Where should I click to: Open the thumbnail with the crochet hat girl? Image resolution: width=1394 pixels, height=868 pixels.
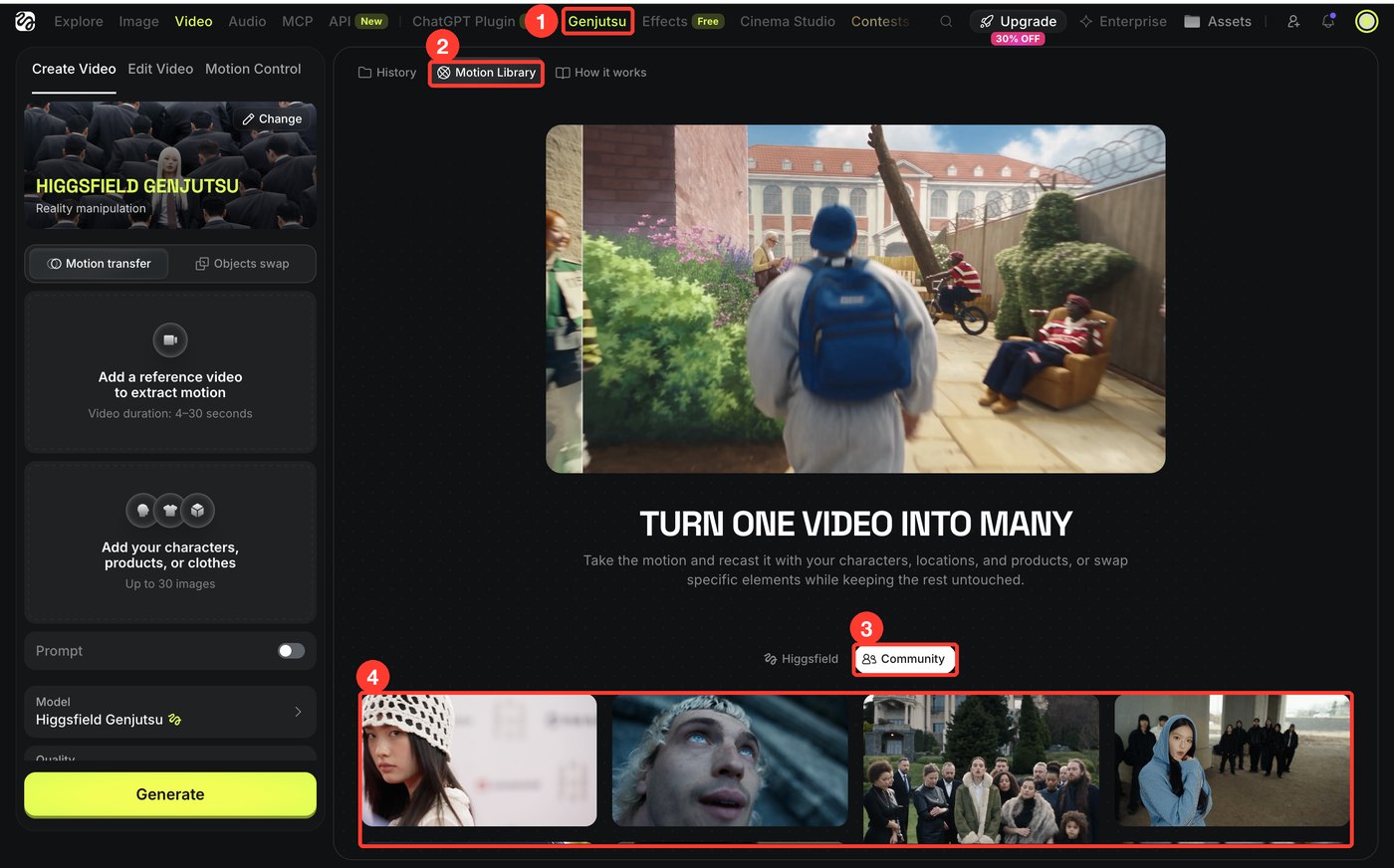pyautogui.click(x=479, y=760)
